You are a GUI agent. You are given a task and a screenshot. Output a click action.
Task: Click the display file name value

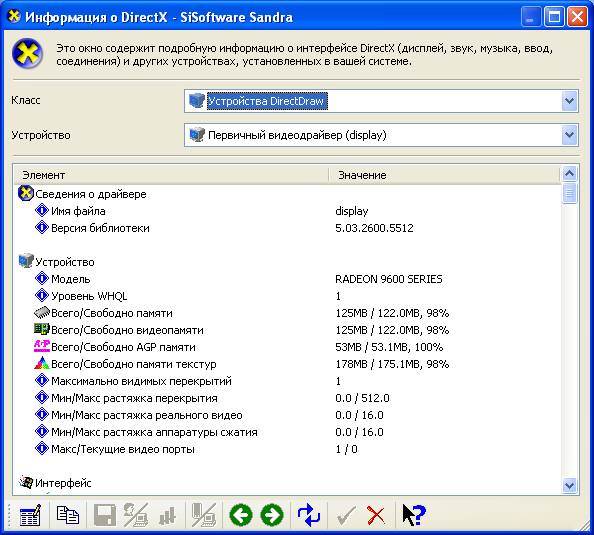352,211
